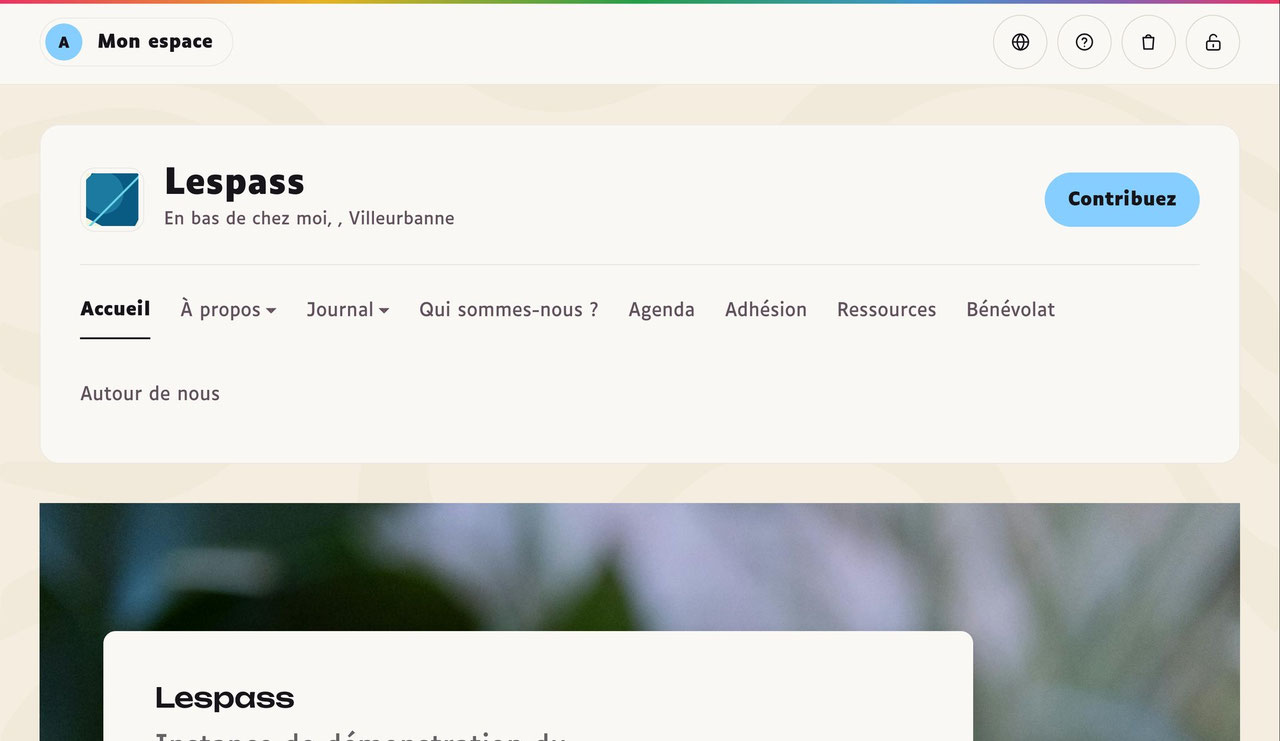Image resolution: width=1280 pixels, height=741 pixels.
Task: Click the unlocked padlock icon
Action: 1213,42
